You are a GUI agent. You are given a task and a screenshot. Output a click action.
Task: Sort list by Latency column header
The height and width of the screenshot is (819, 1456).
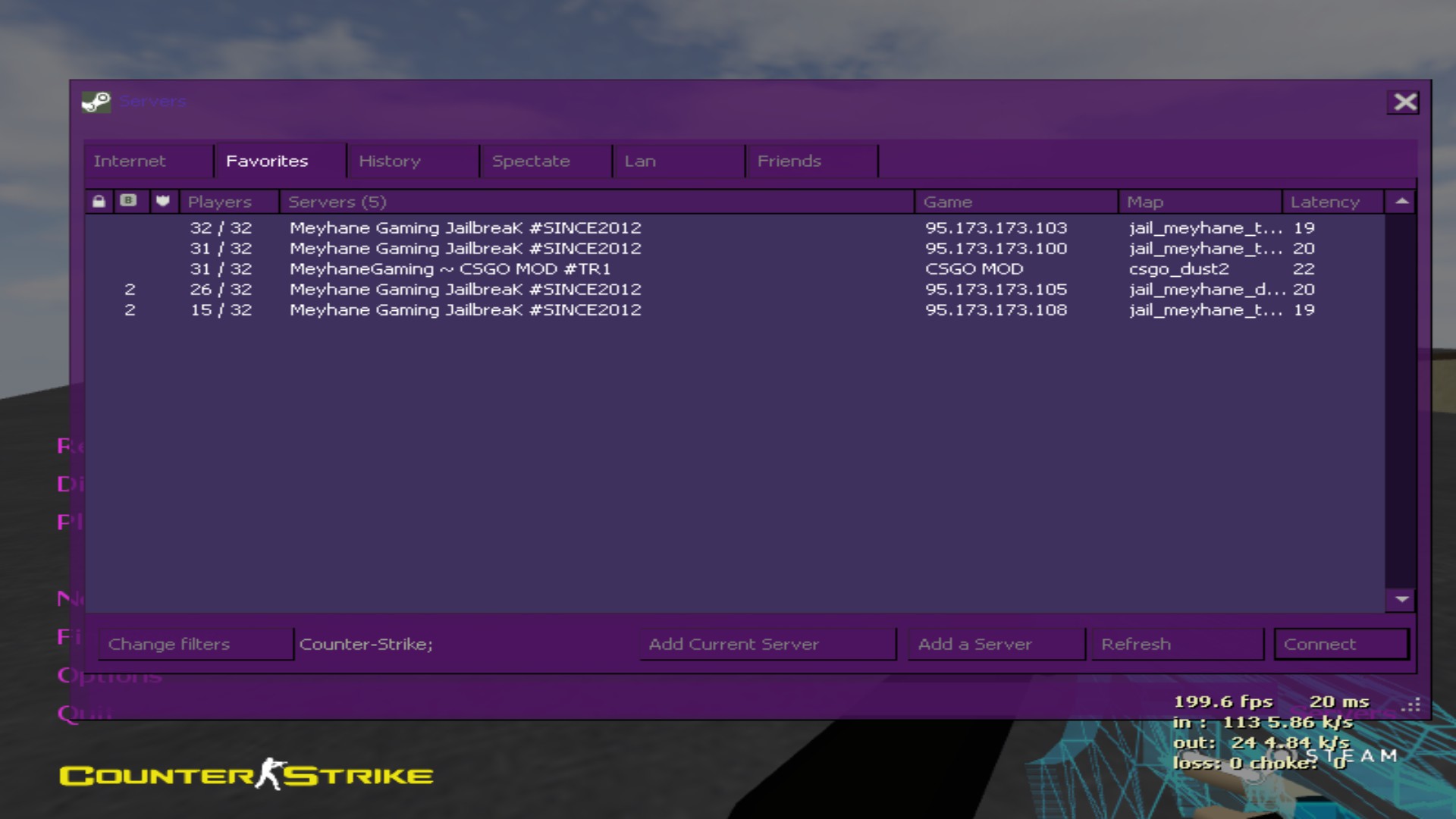coord(1333,202)
